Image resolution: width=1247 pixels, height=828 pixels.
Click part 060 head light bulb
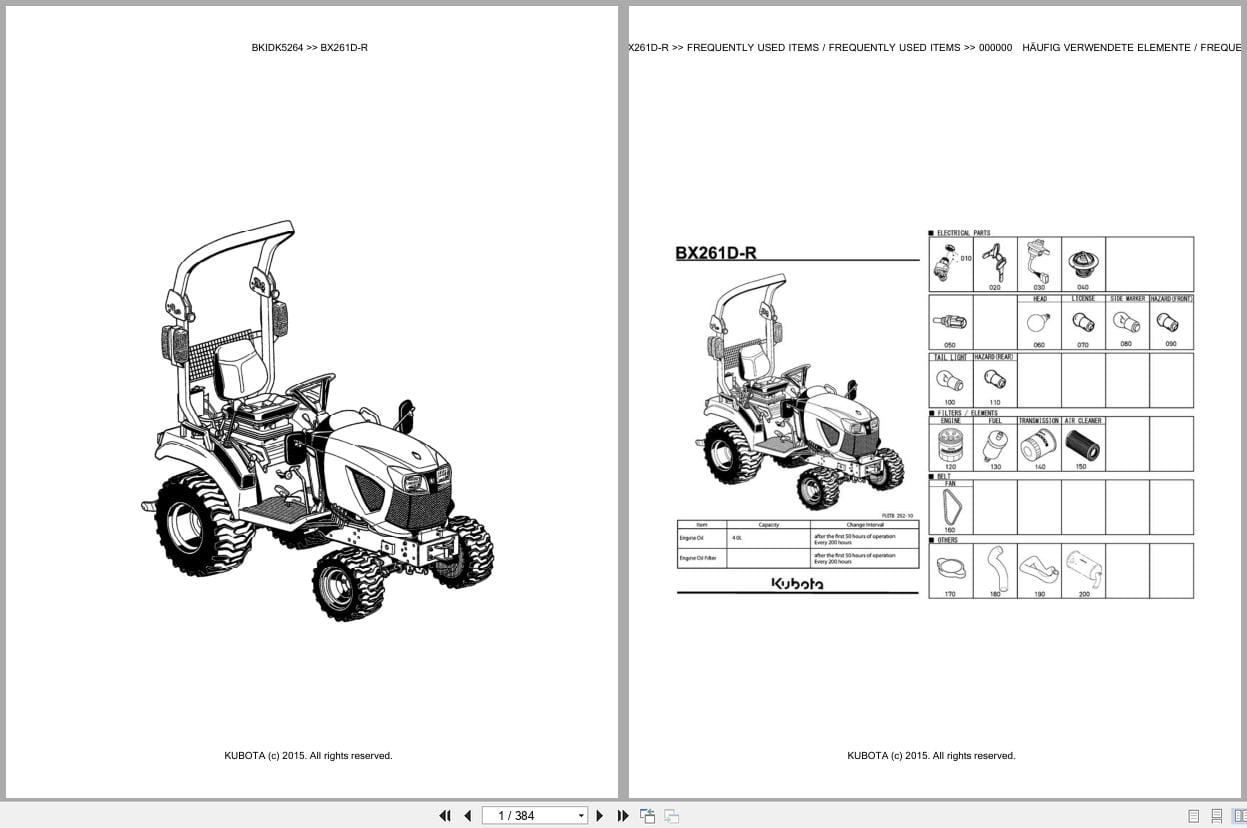tap(1039, 323)
